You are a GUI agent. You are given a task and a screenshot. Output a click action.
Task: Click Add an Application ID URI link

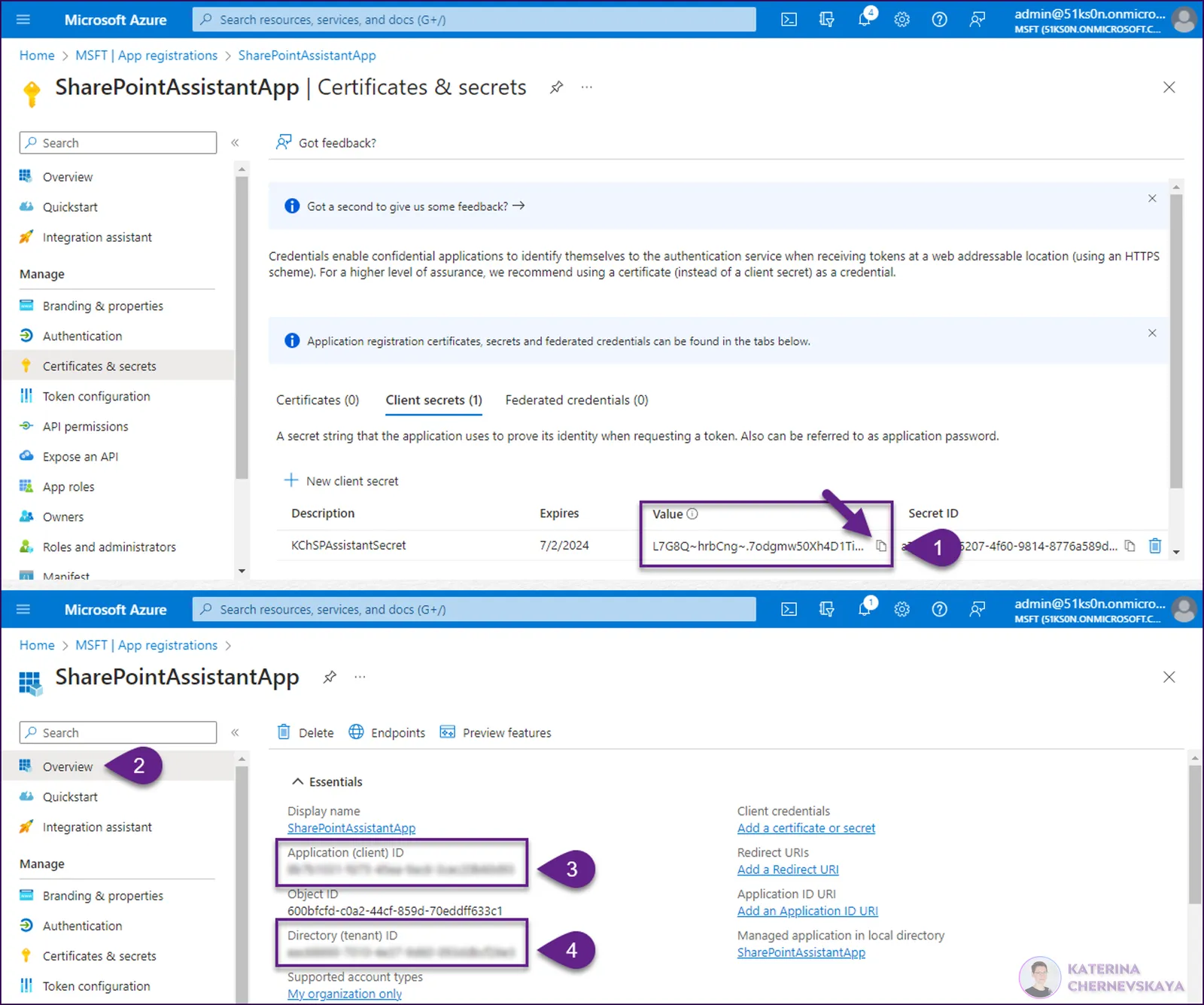(x=807, y=911)
